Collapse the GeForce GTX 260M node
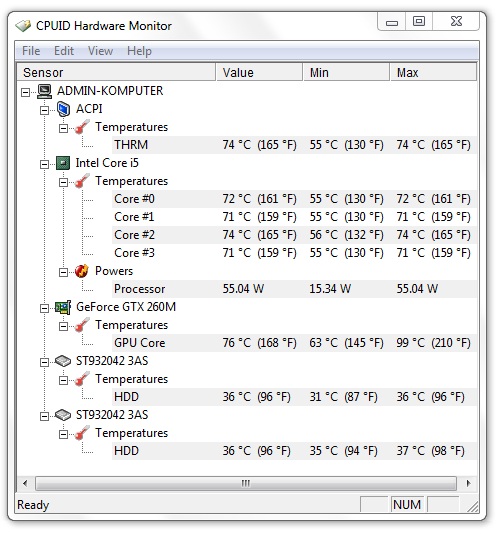 tap(44, 309)
